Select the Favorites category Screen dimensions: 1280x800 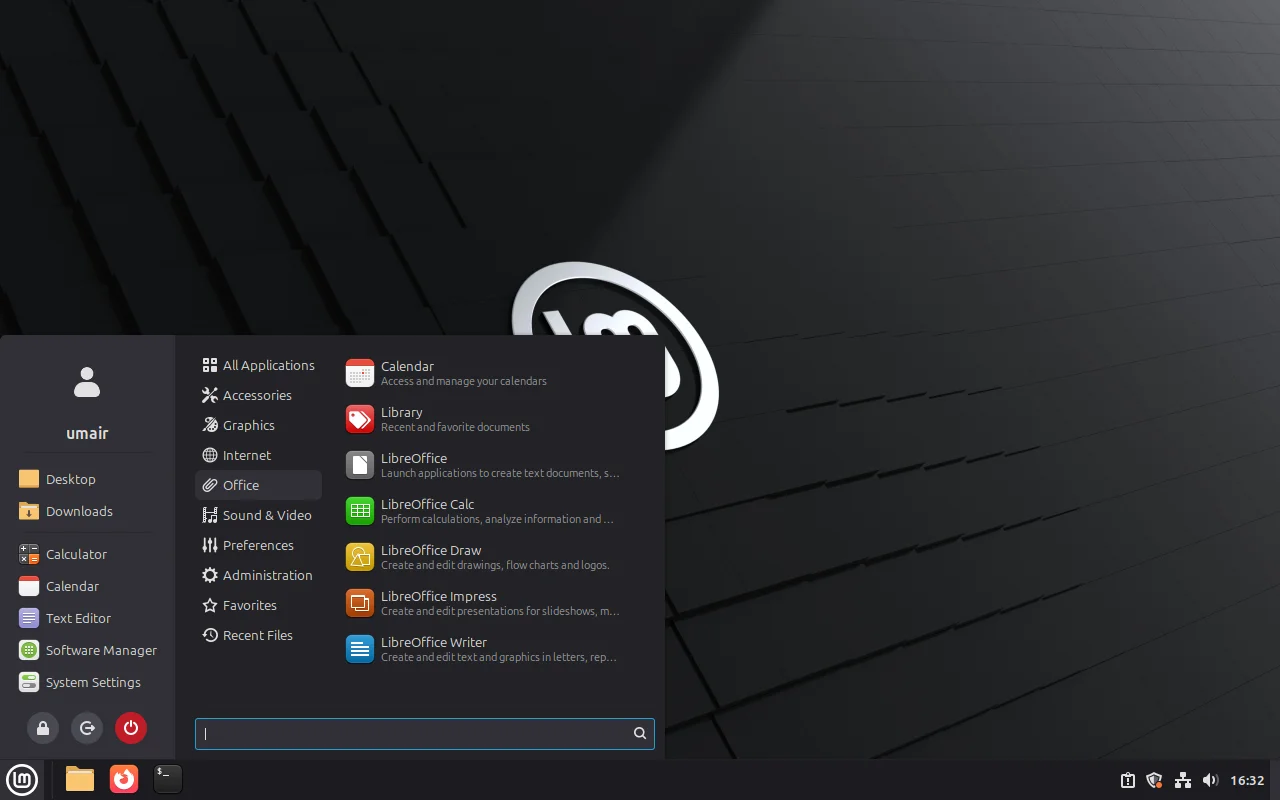(258, 605)
